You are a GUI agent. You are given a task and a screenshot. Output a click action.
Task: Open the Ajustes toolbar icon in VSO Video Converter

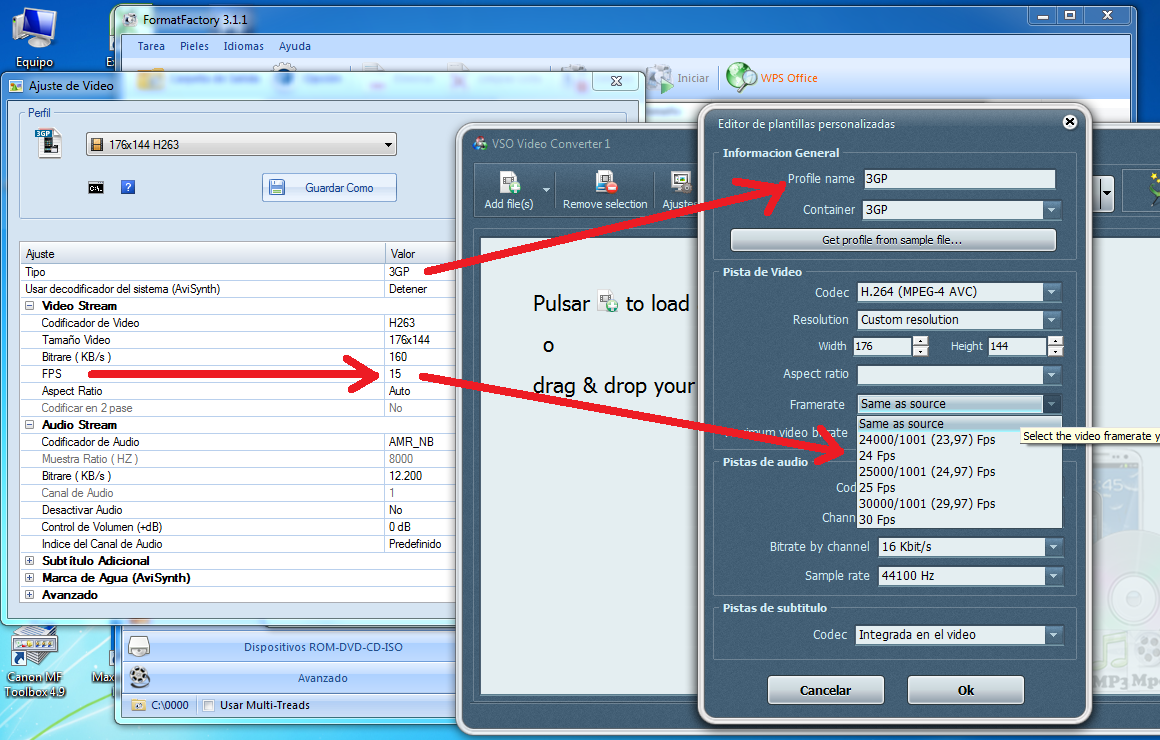coord(681,182)
